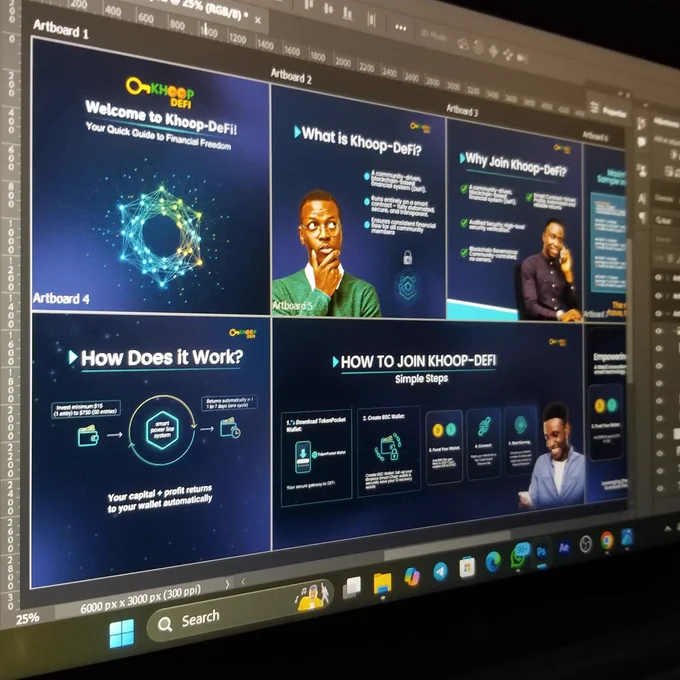The image size is (680, 680).
Task: Click the 'Download TokenPocket Wallet' step card
Action: coord(317,457)
